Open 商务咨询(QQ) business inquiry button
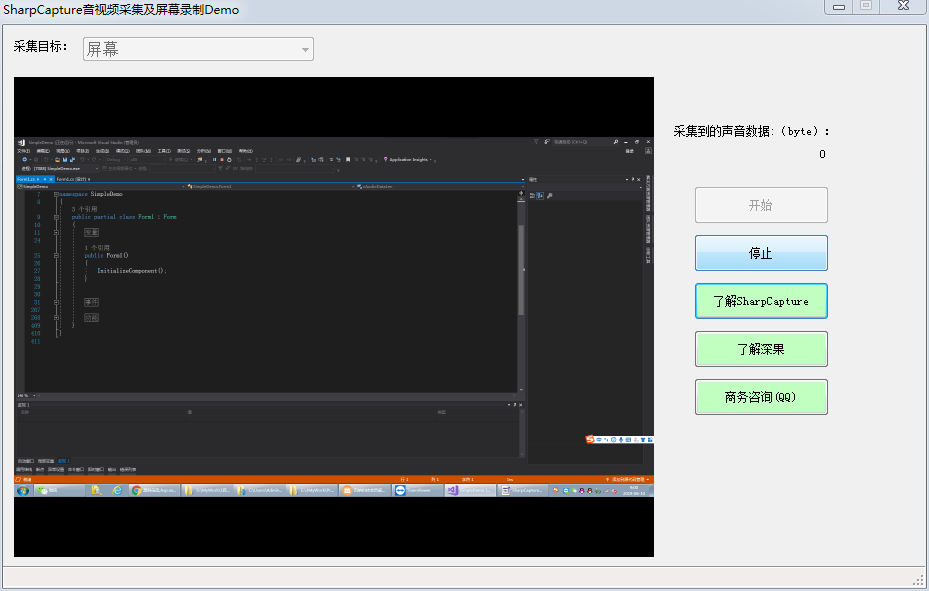Image resolution: width=929 pixels, height=591 pixels. (x=761, y=397)
